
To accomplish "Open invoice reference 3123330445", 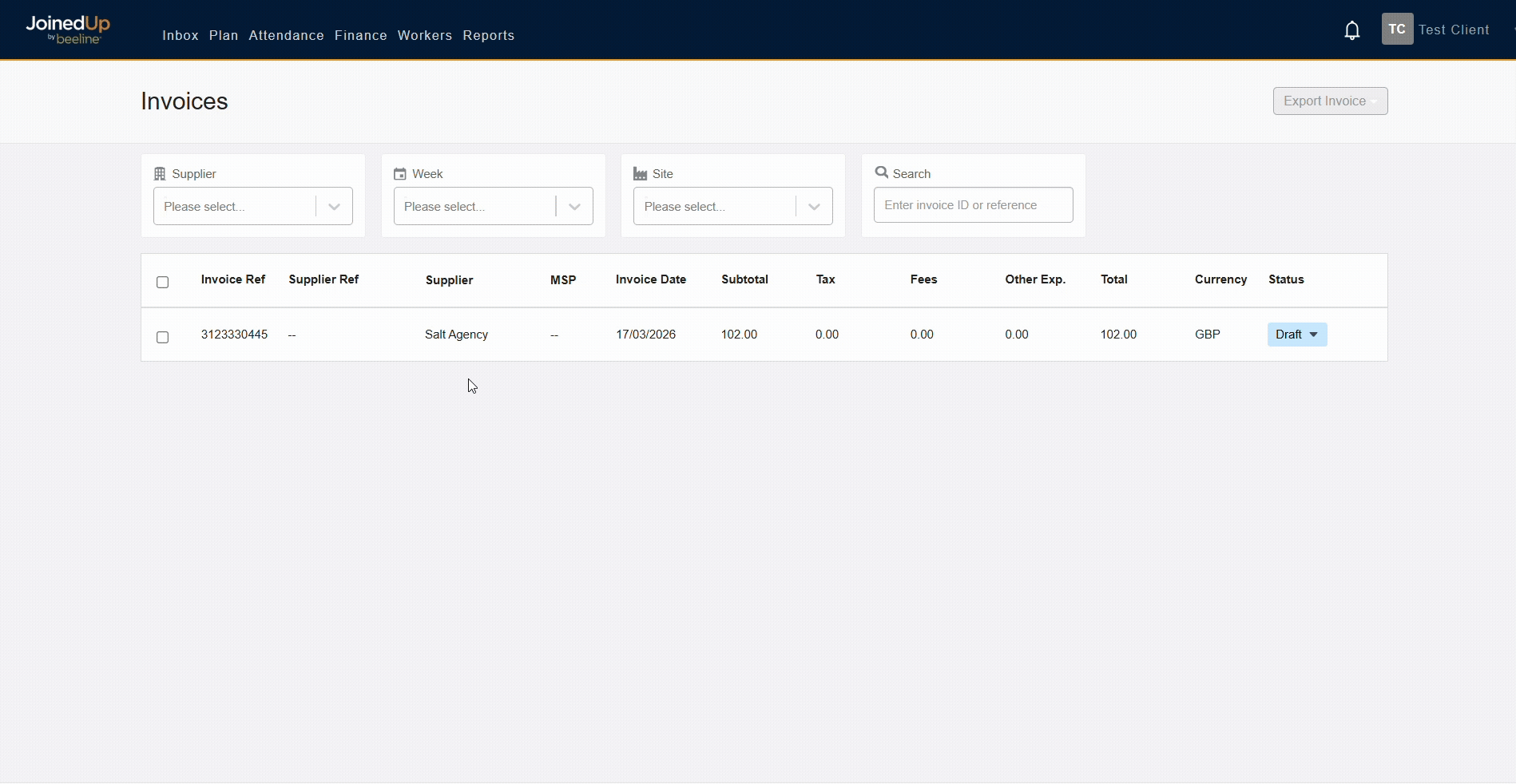I will click(x=234, y=335).
